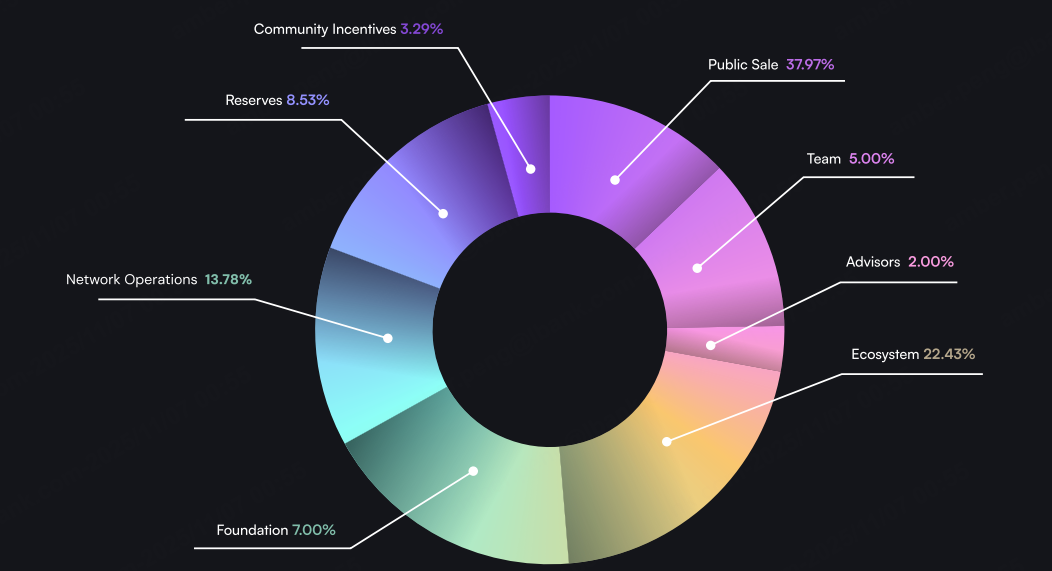Image resolution: width=1052 pixels, height=571 pixels.
Task: Click the pale green Foundation donut segment
Action: coord(500,510)
